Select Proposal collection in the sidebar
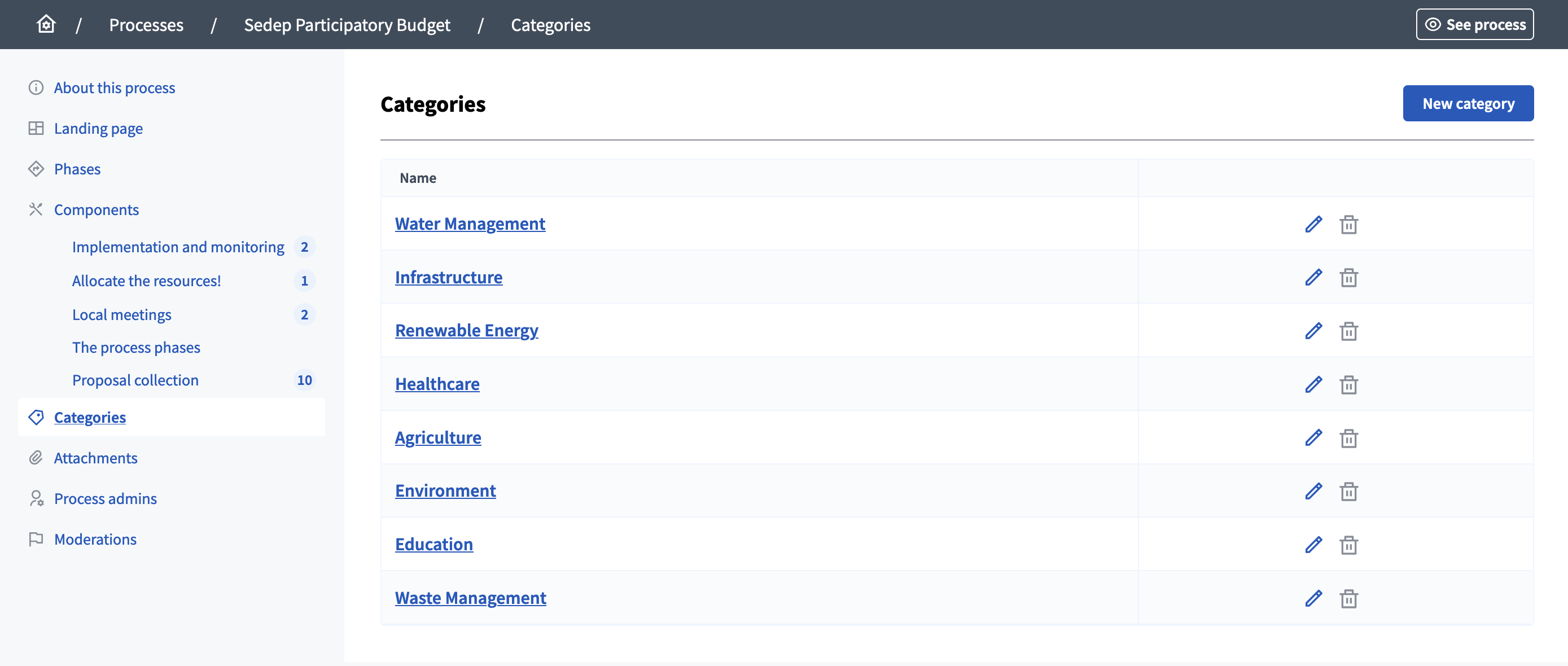Viewport: 1568px width, 666px height. tap(135, 380)
